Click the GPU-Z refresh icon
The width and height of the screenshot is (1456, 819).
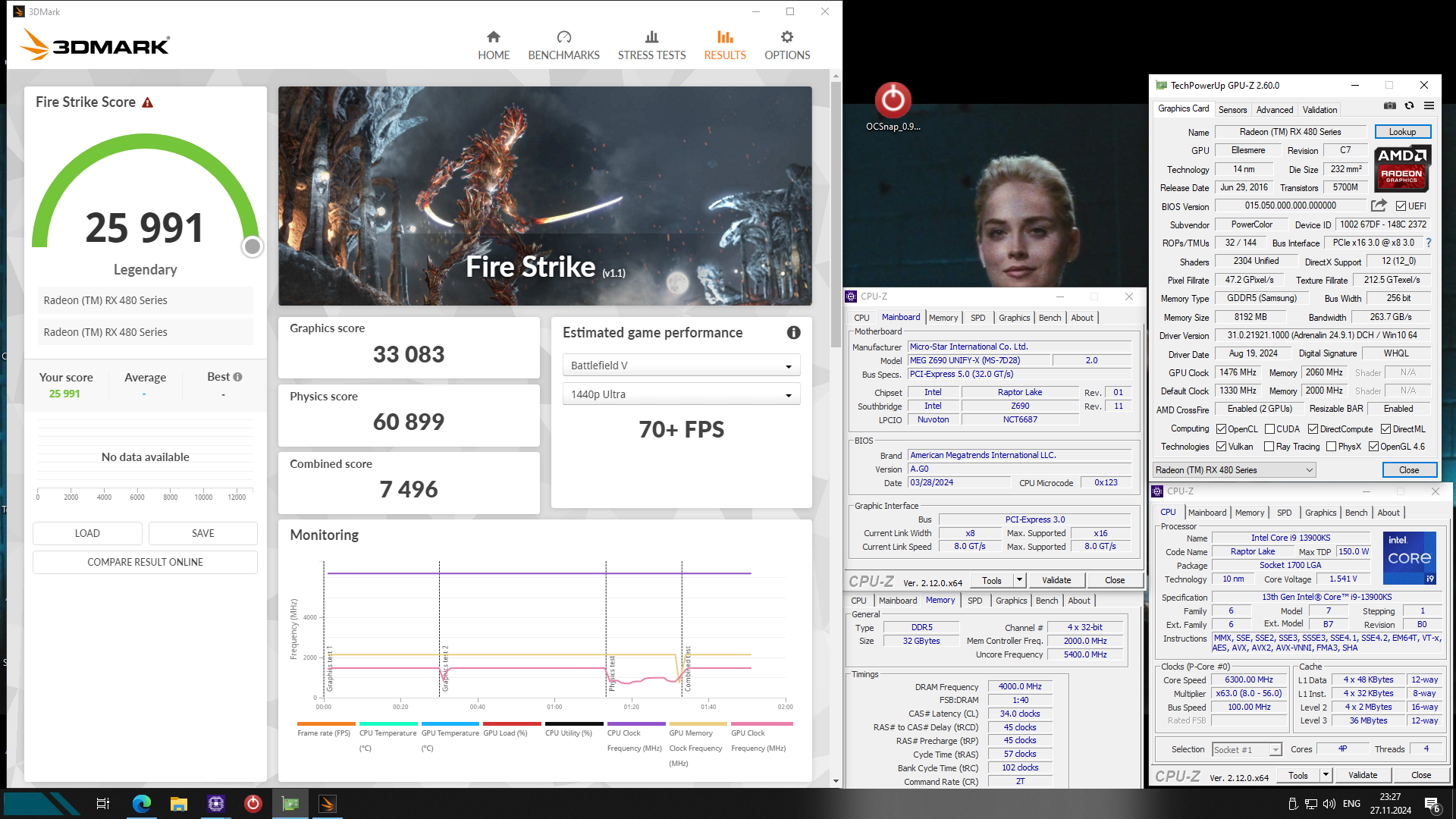click(x=1409, y=106)
